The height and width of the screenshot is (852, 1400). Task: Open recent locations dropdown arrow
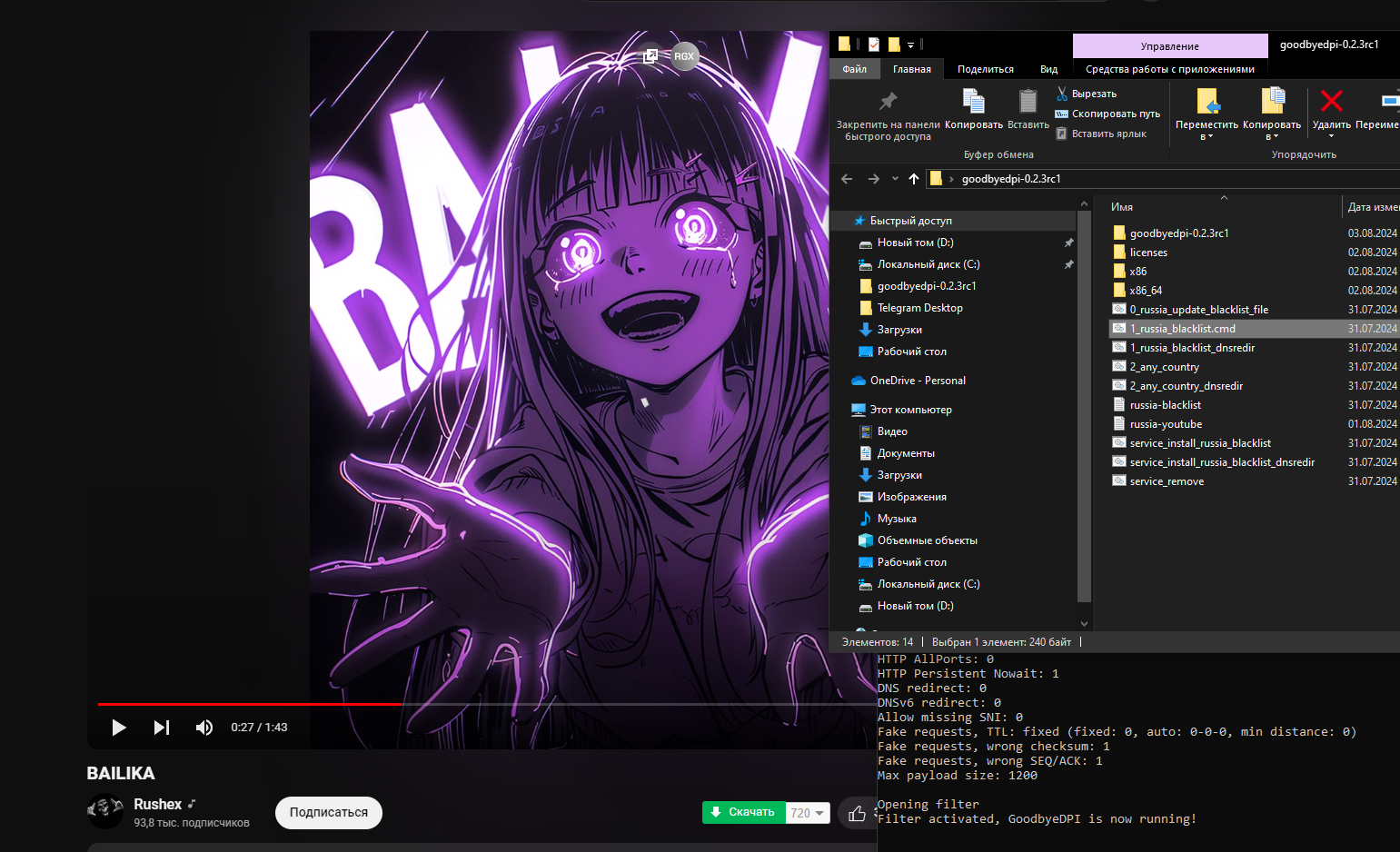(895, 179)
